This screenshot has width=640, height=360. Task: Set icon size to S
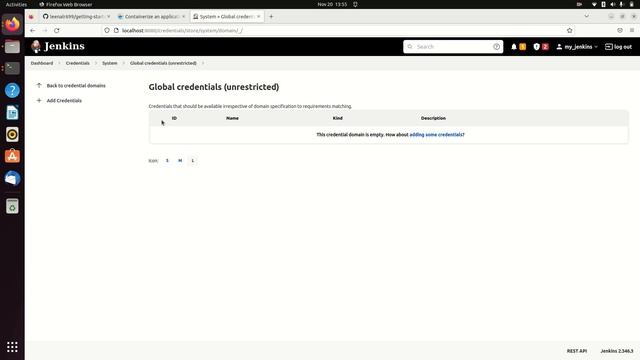167,160
